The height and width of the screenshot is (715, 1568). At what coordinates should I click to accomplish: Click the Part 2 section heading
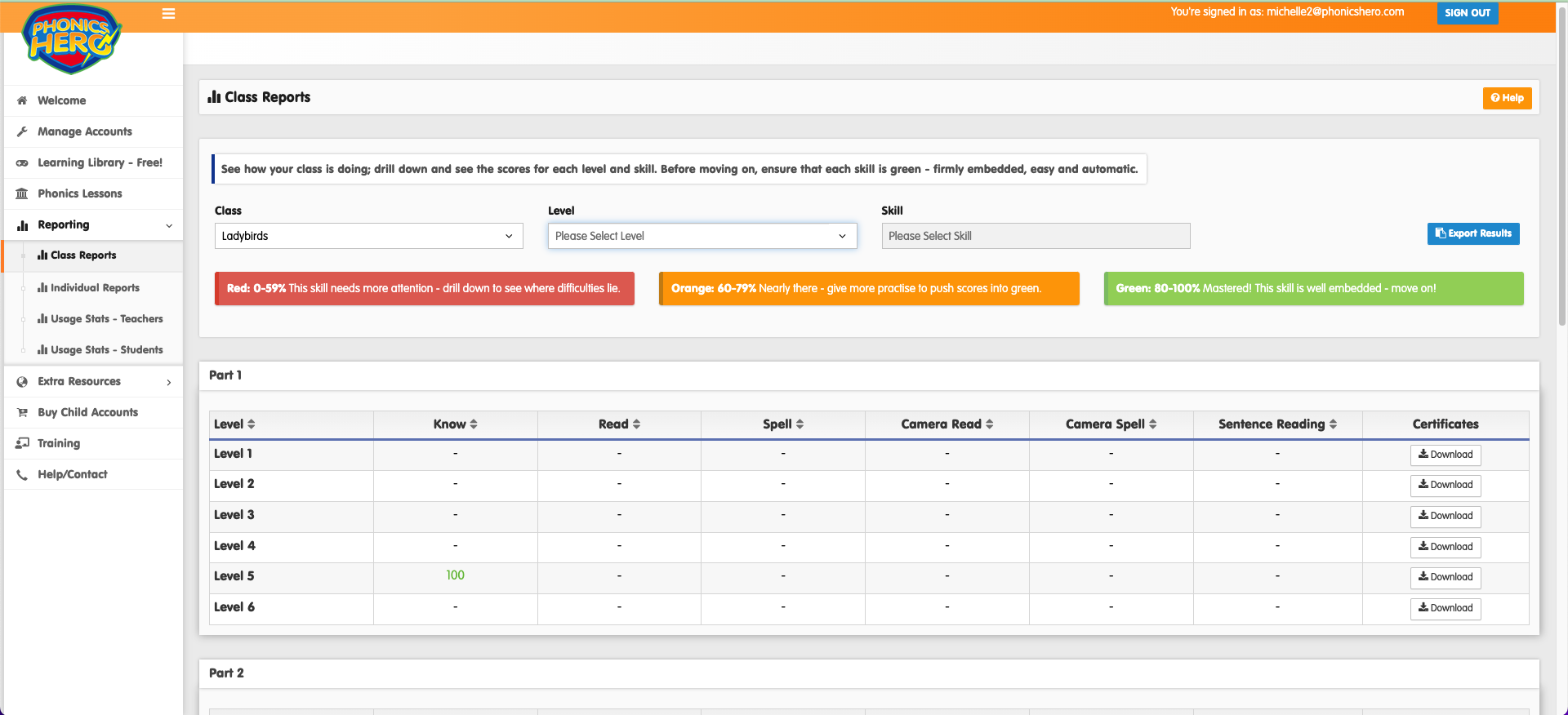(226, 673)
